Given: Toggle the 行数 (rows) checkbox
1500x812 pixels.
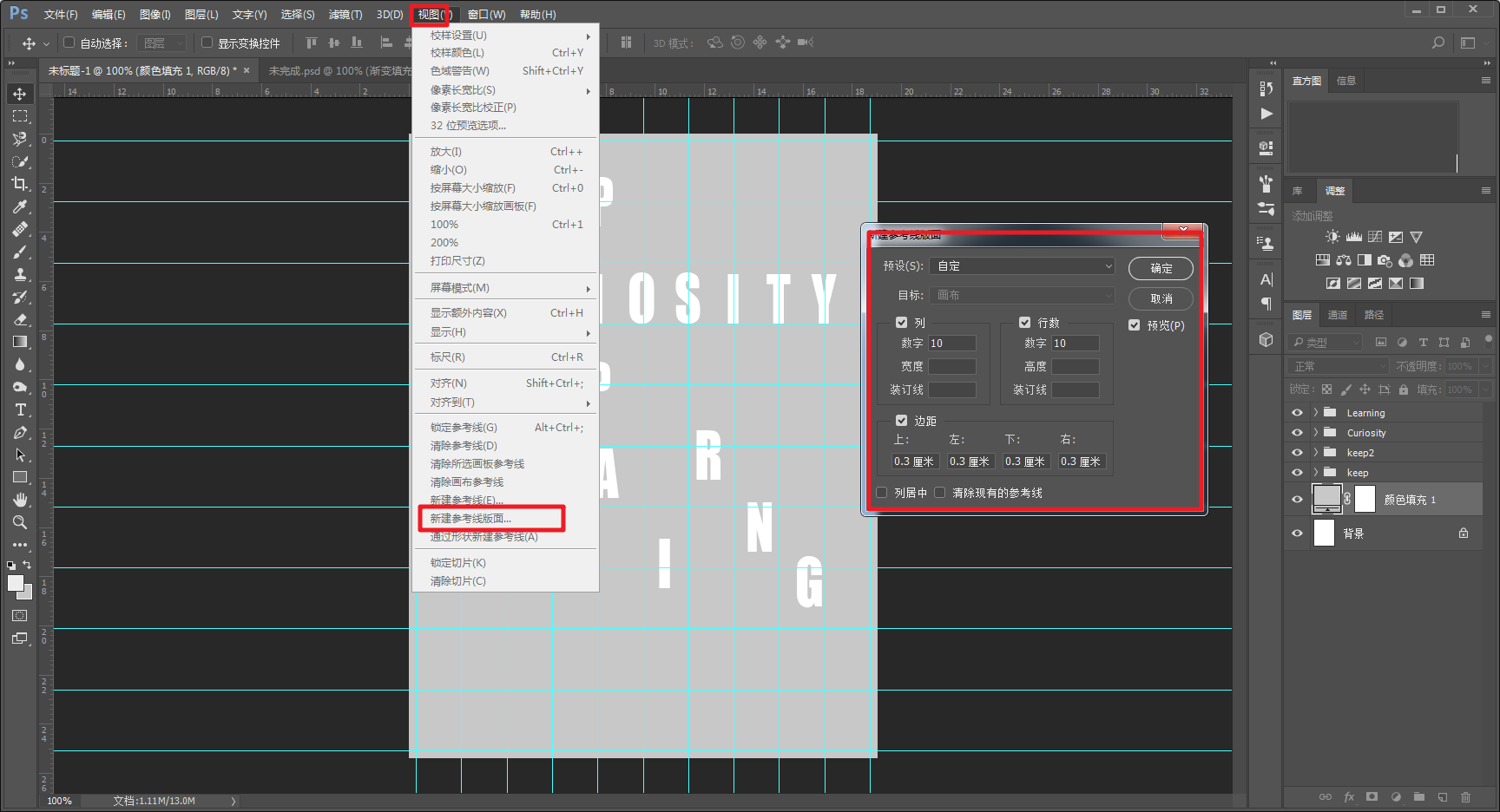Looking at the screenshot, I should [x=1024, y=322].
